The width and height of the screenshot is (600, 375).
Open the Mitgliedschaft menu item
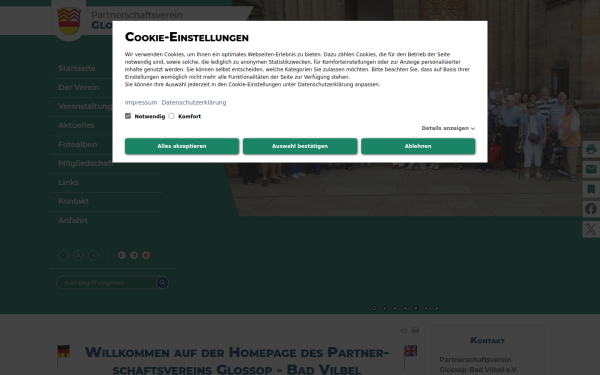click(85, 163)
